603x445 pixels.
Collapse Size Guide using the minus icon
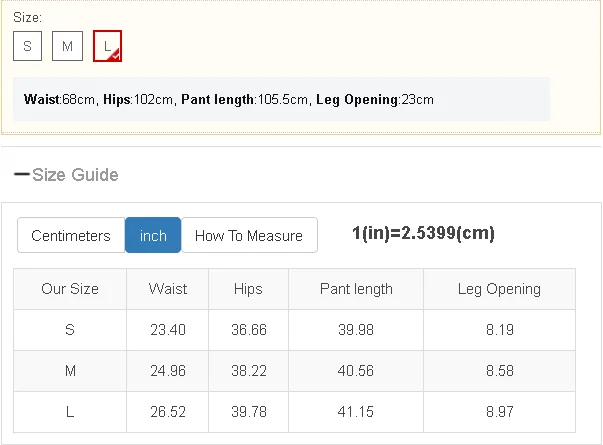click(21, 175)
